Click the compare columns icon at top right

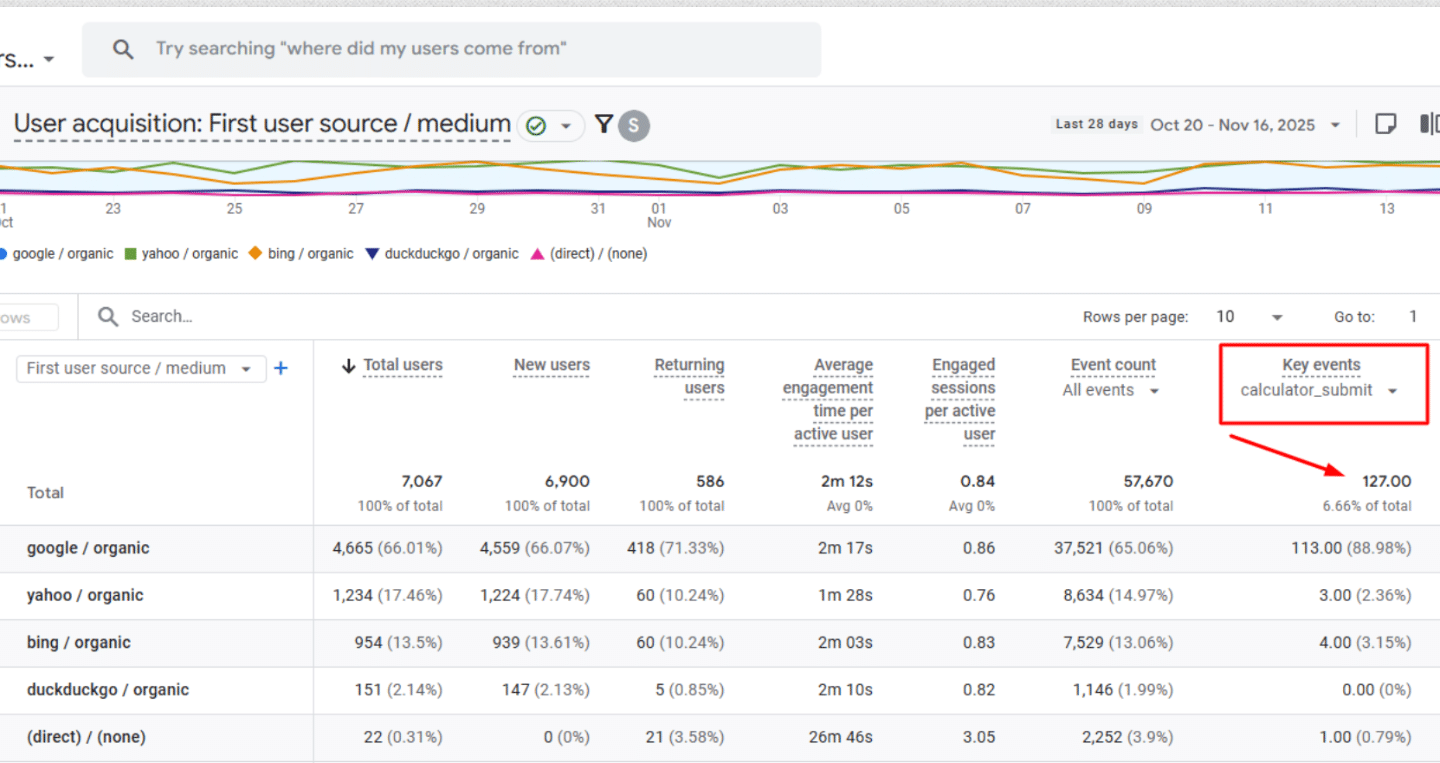pyautogui.click(x=1430, y=124)
